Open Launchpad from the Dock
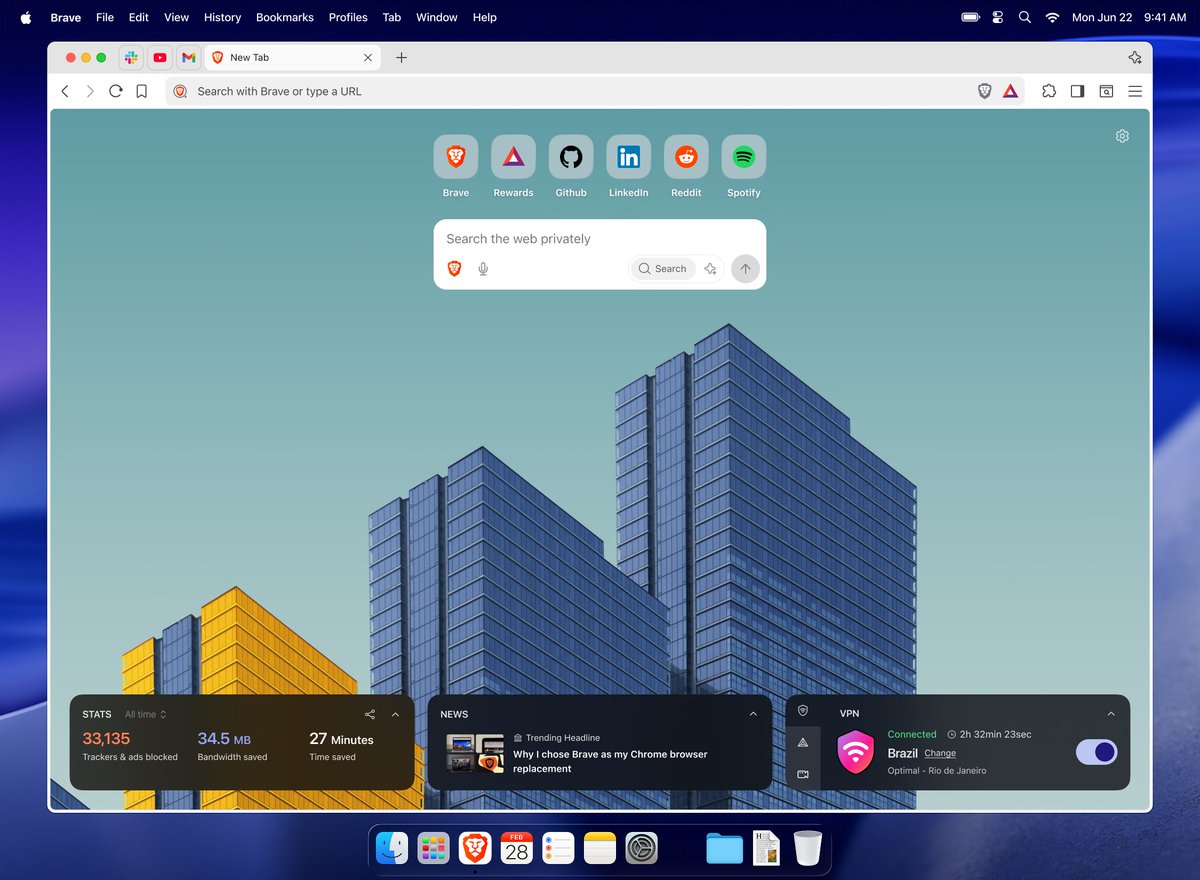 (433, 849)
